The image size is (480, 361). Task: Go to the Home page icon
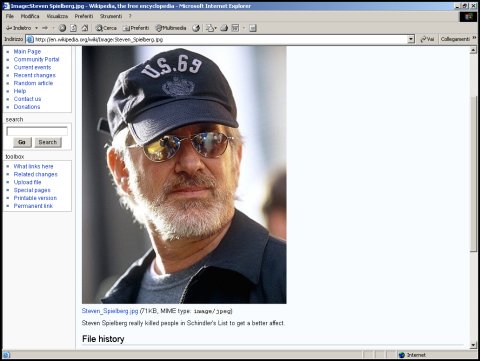[85, 28]
